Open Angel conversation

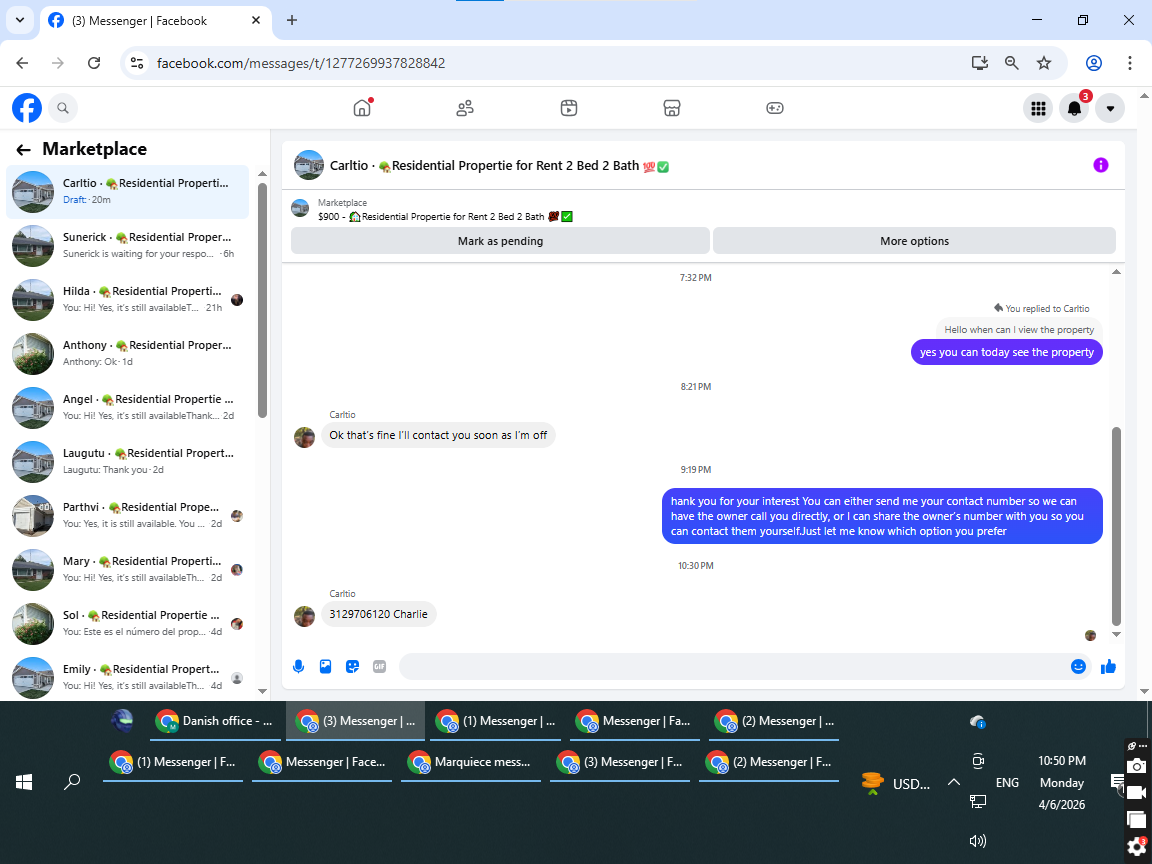tap(128, 408)
